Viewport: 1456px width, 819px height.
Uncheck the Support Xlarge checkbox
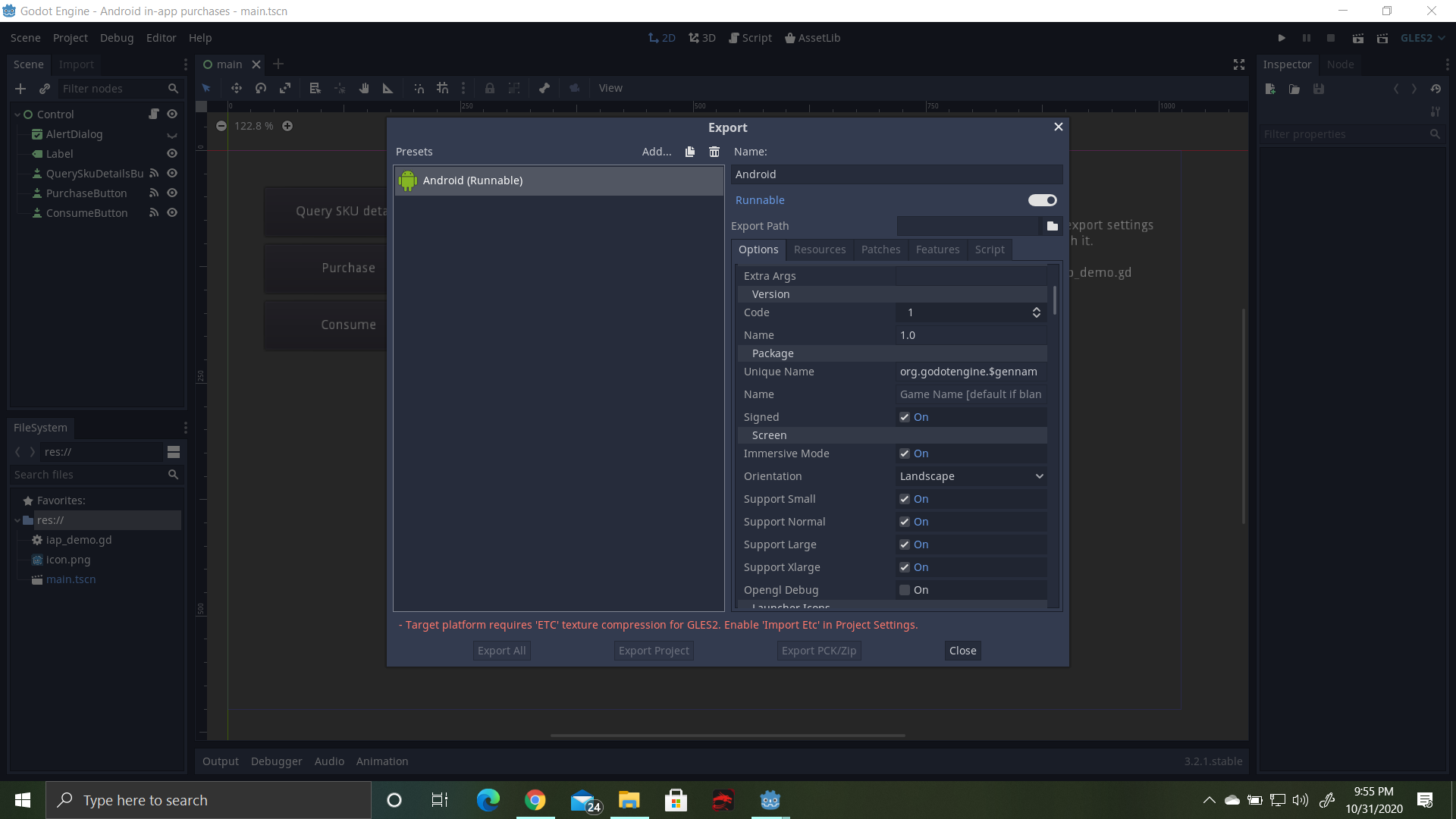[x=905, y=567]
